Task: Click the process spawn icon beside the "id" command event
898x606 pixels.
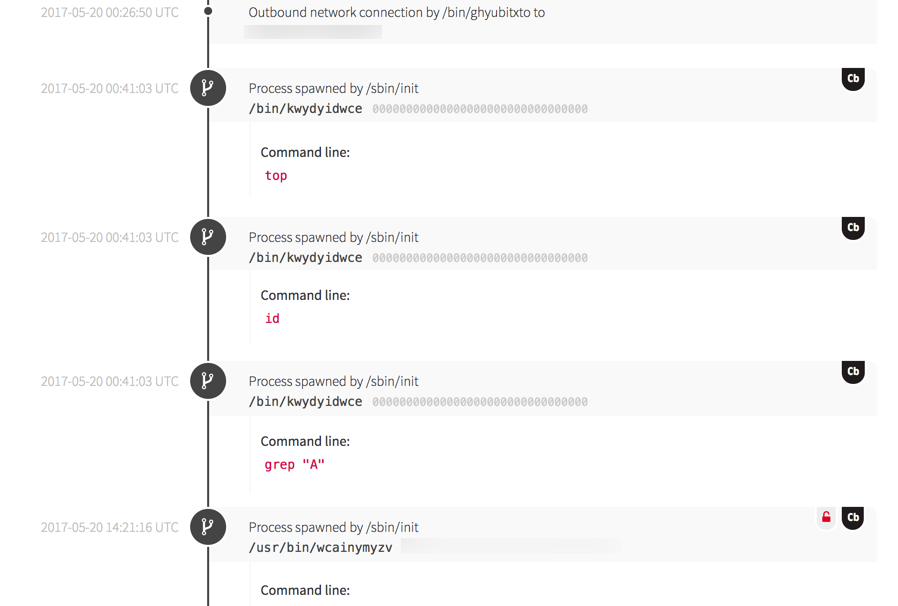Action: 208,237
